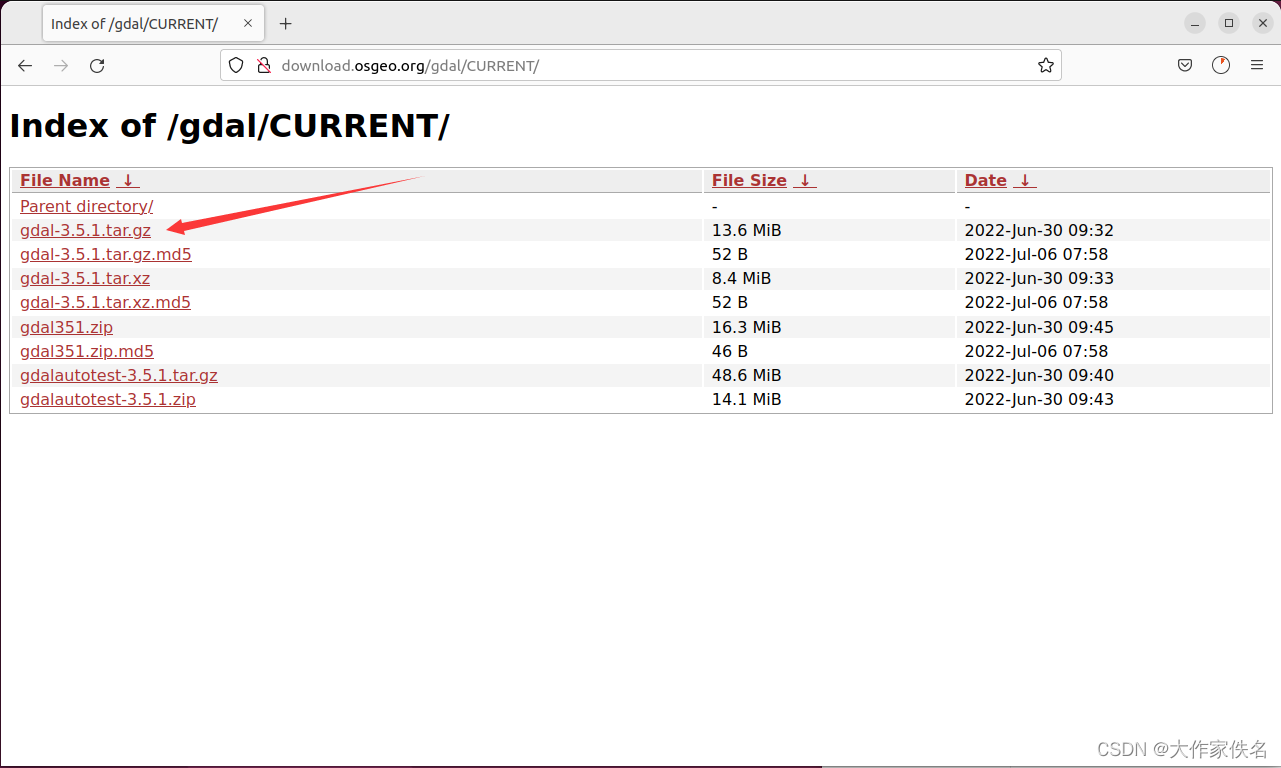The width and height of the screenshot is (1281, 768).
Task: Go forward with the forward arrow
Action: pyautogui.click(x=61, y=66)
